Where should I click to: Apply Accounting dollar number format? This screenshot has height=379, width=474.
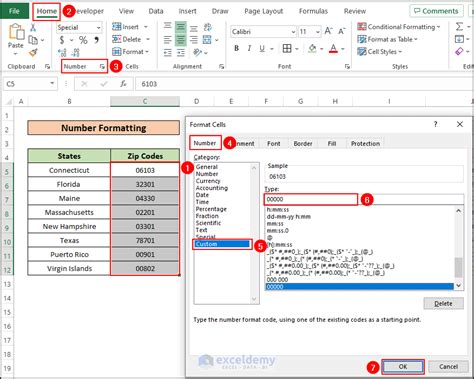pos(62,40)
